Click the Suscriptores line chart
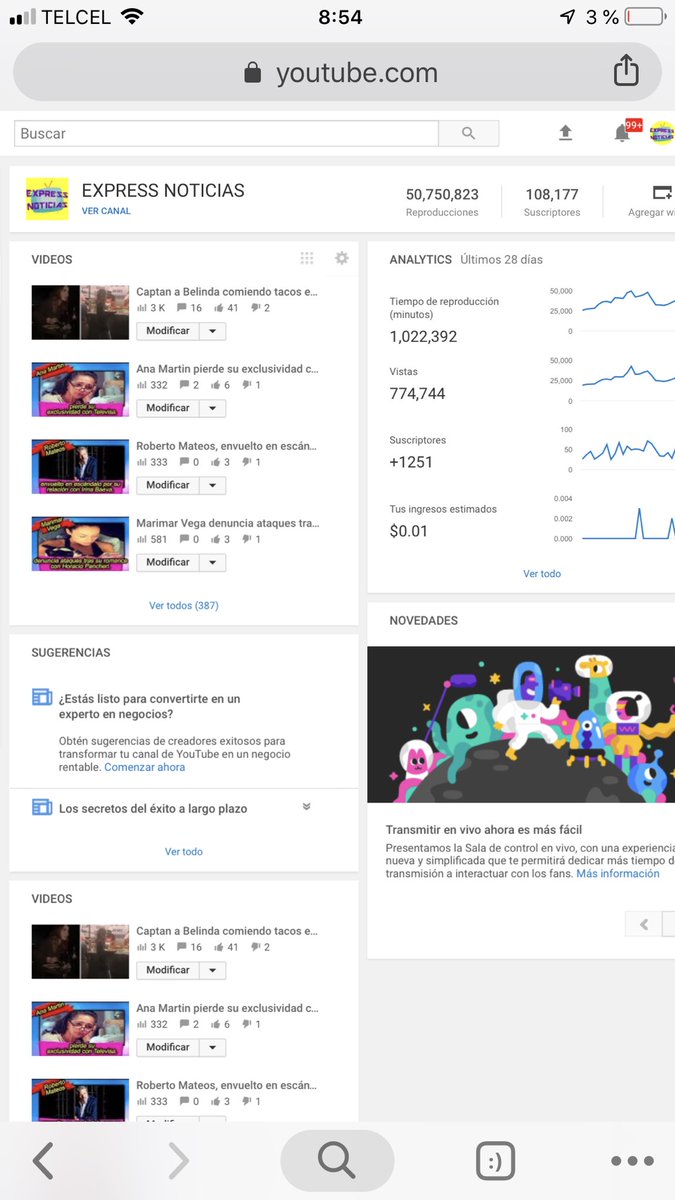The width and height of the screenshot is (675, 1200). (627, 449)
